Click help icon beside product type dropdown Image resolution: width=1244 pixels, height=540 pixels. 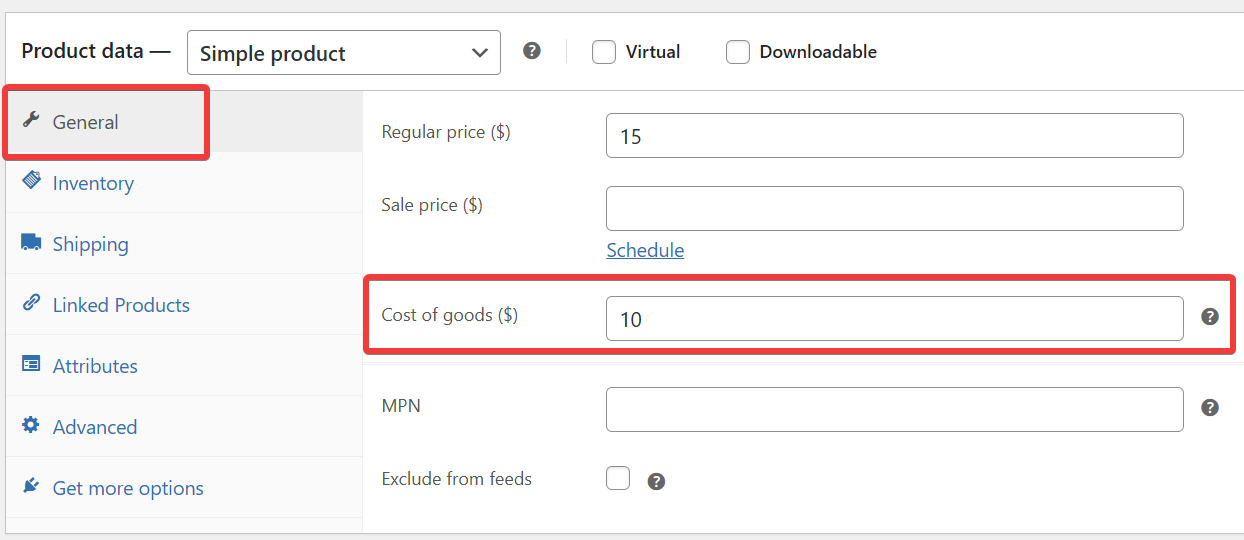point(532,51)
